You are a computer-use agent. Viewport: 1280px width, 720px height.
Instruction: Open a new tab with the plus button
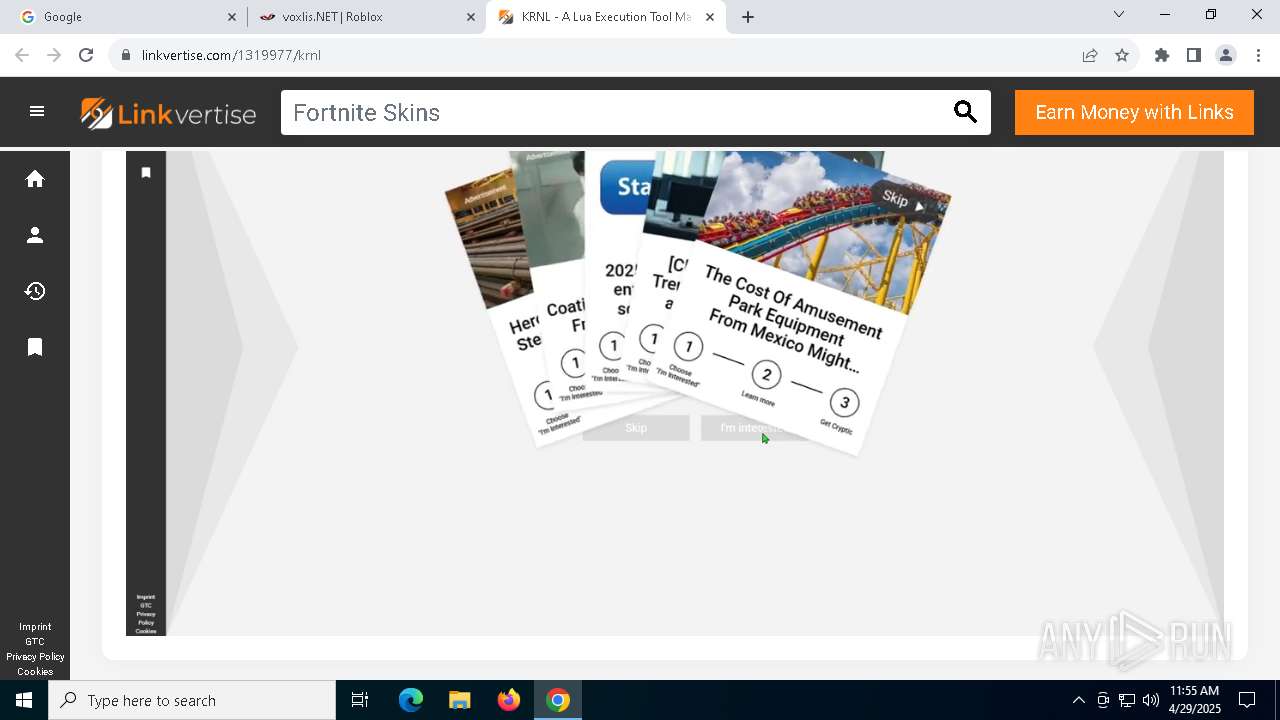point(748,17)
